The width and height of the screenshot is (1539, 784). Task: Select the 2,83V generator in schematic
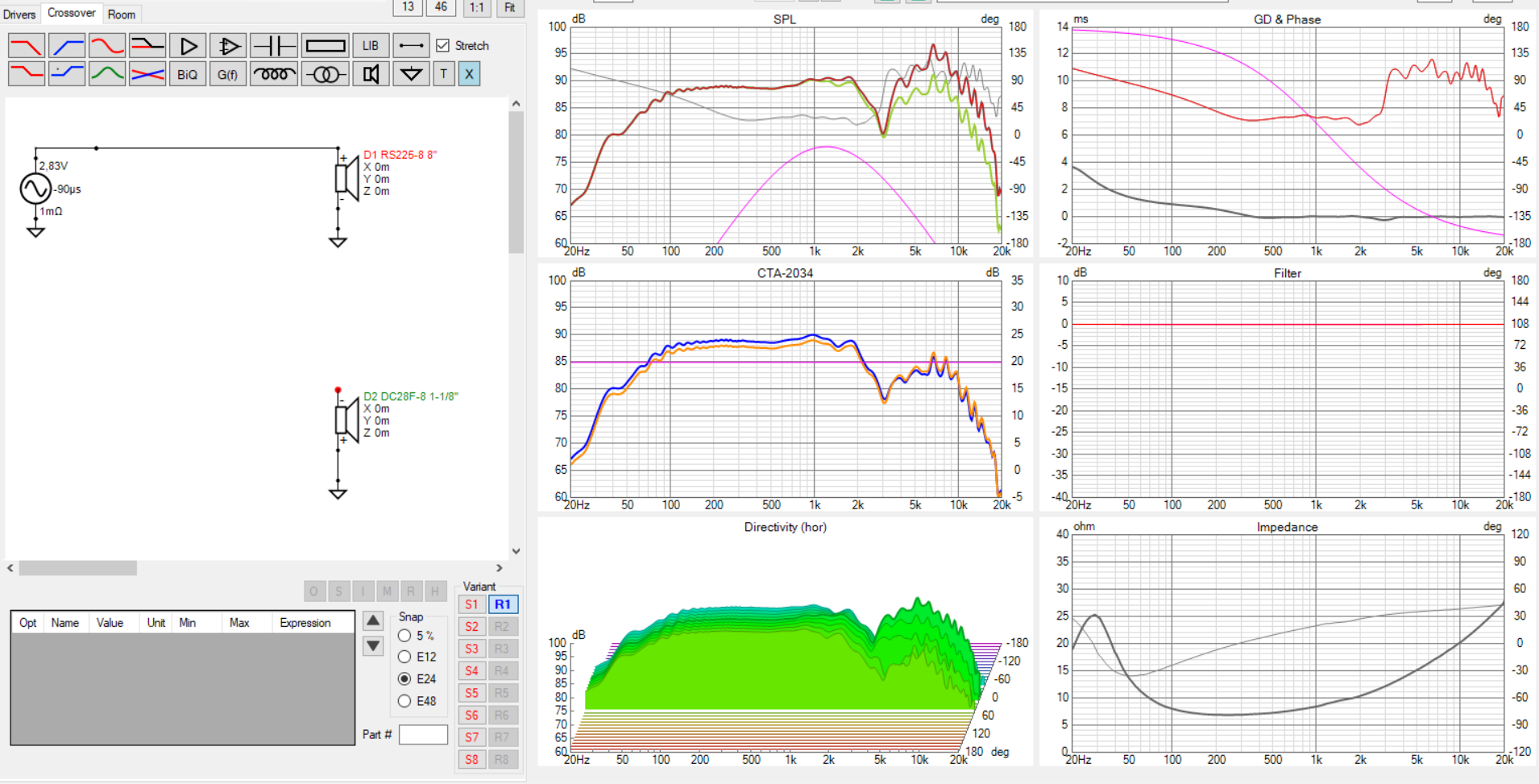pyautogui.click(x=35, y=189)
